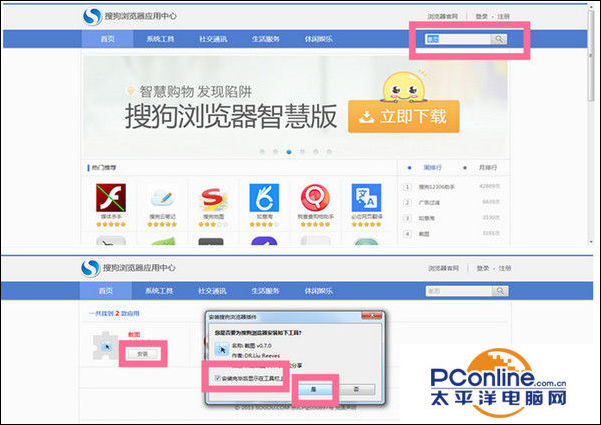The image size is (601, 425).
Task: Open 首页 tab on the search results page
Action: pos(106,291)
